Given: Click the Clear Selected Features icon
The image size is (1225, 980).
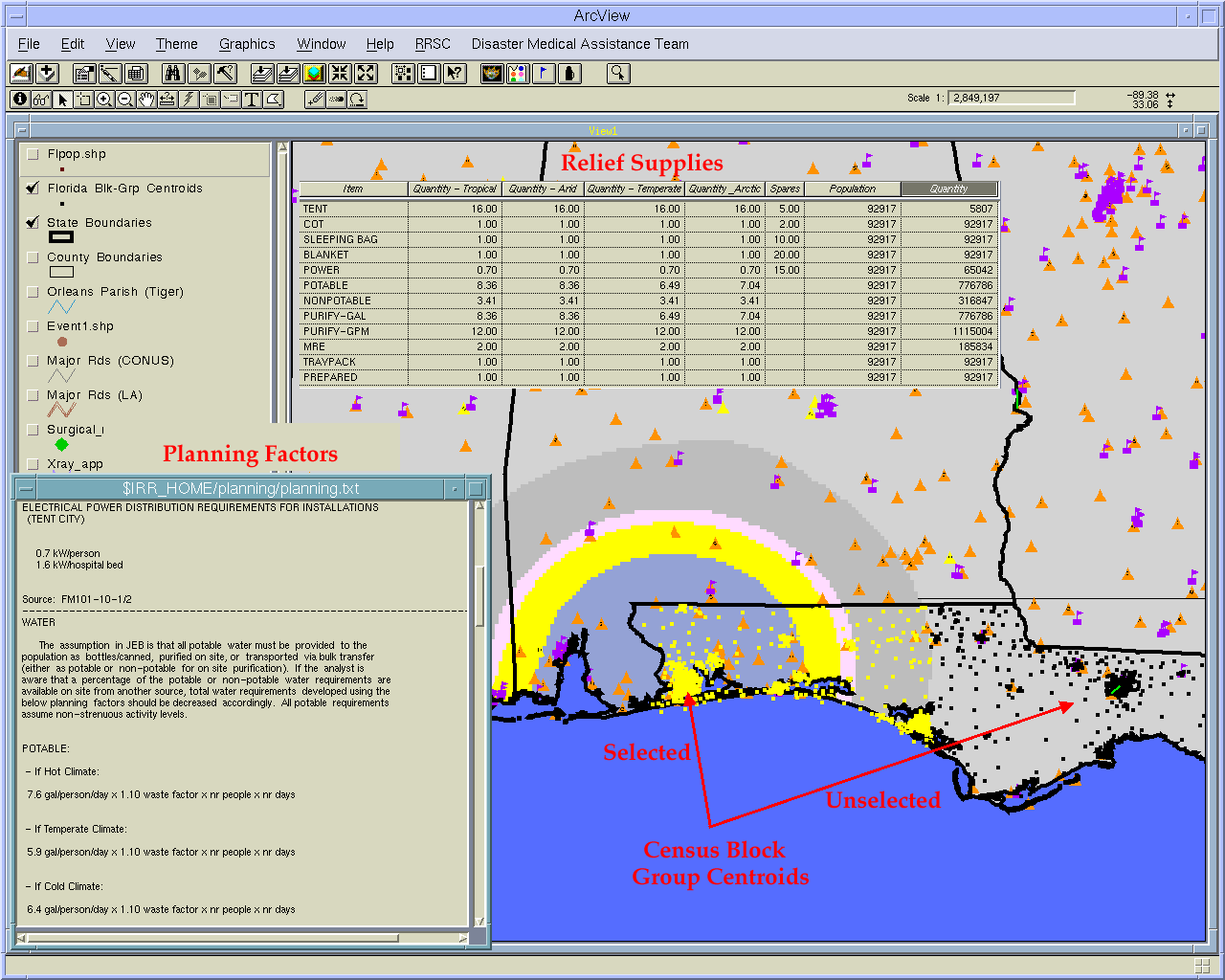Looking at the screenshot, I should point(429,74).
